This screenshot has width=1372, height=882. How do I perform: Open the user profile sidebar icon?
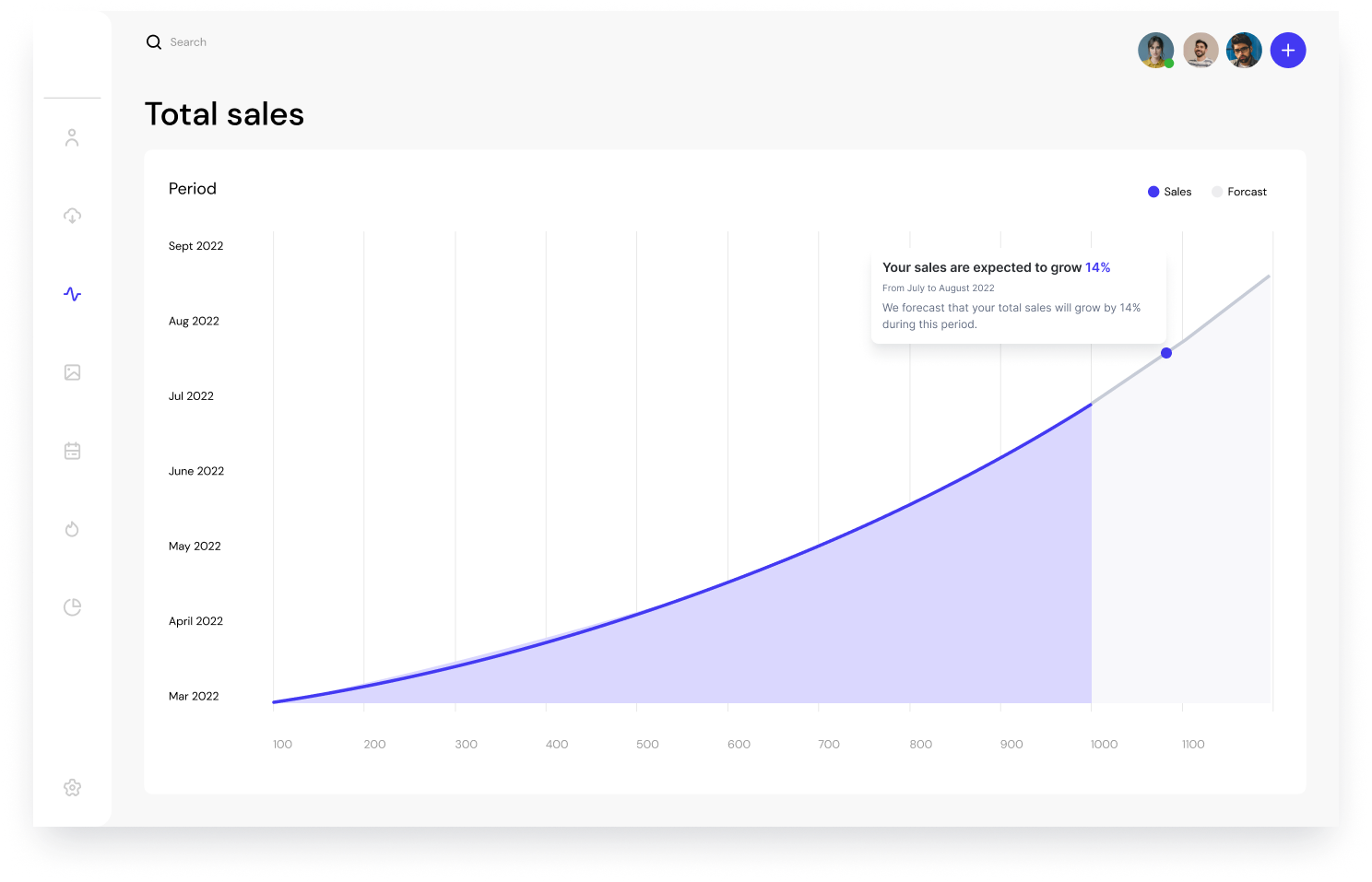tap(72, 137)
